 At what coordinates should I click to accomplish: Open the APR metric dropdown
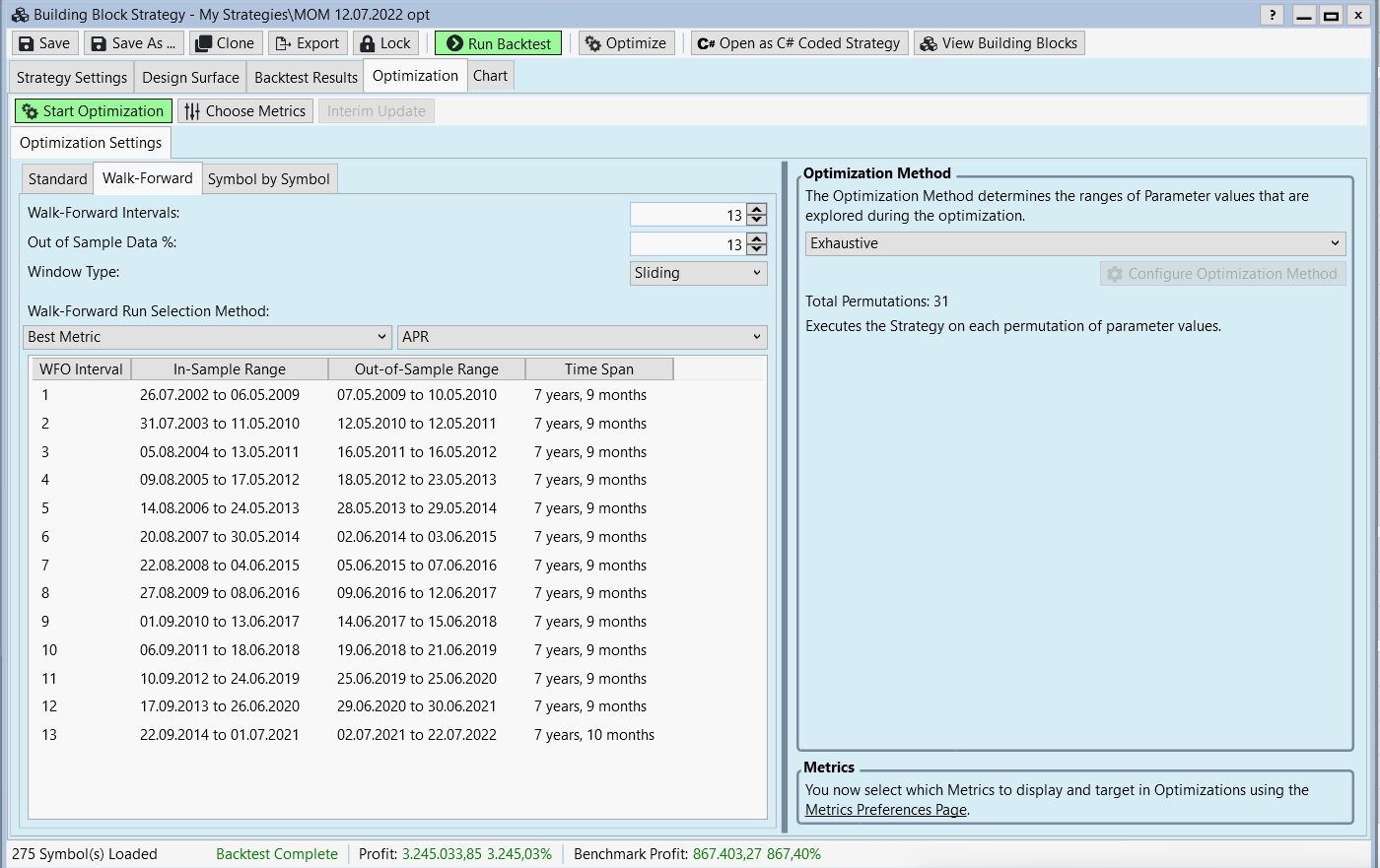582,337
